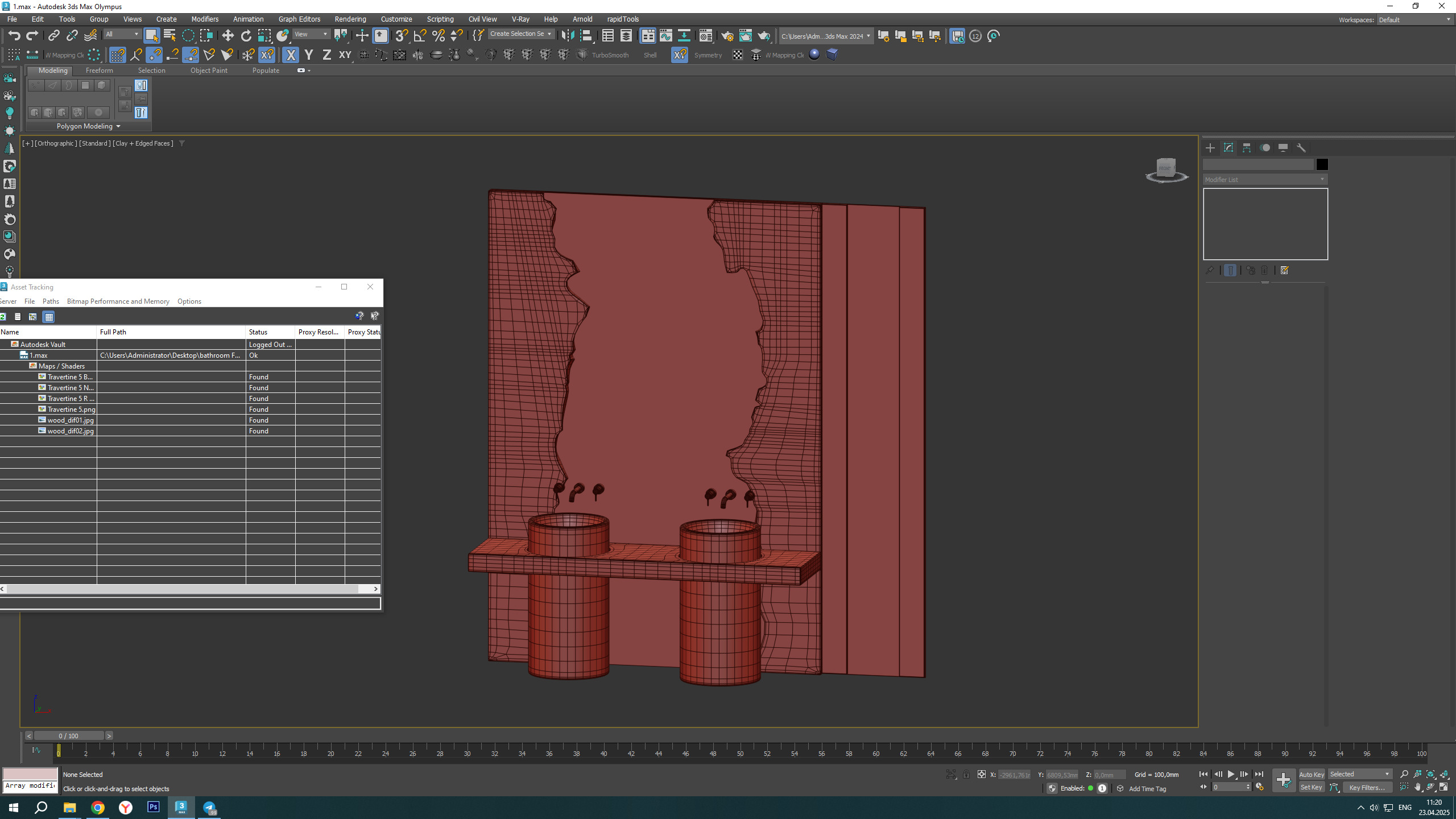Click the Set Key button
Image resolution: width=1456 pixels, height=819 pixels.
coord(1312,787)
